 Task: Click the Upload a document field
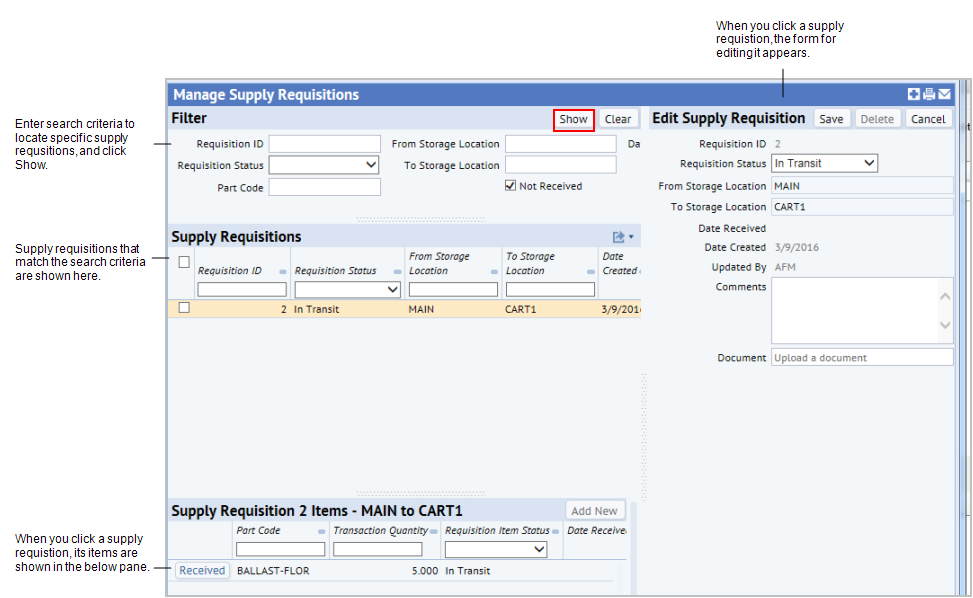tap(862, 357)
